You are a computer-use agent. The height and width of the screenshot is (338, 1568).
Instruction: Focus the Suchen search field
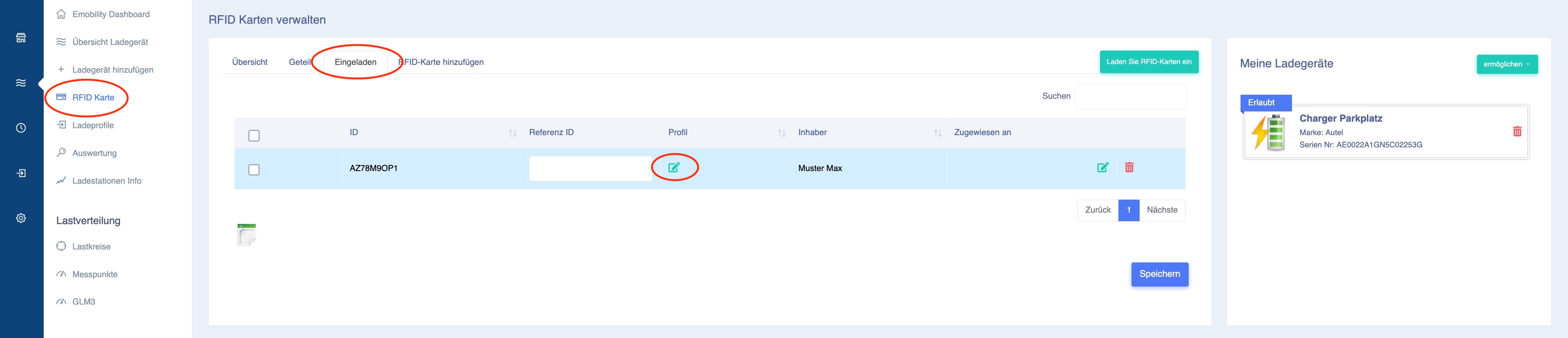tap(1130, 96)
